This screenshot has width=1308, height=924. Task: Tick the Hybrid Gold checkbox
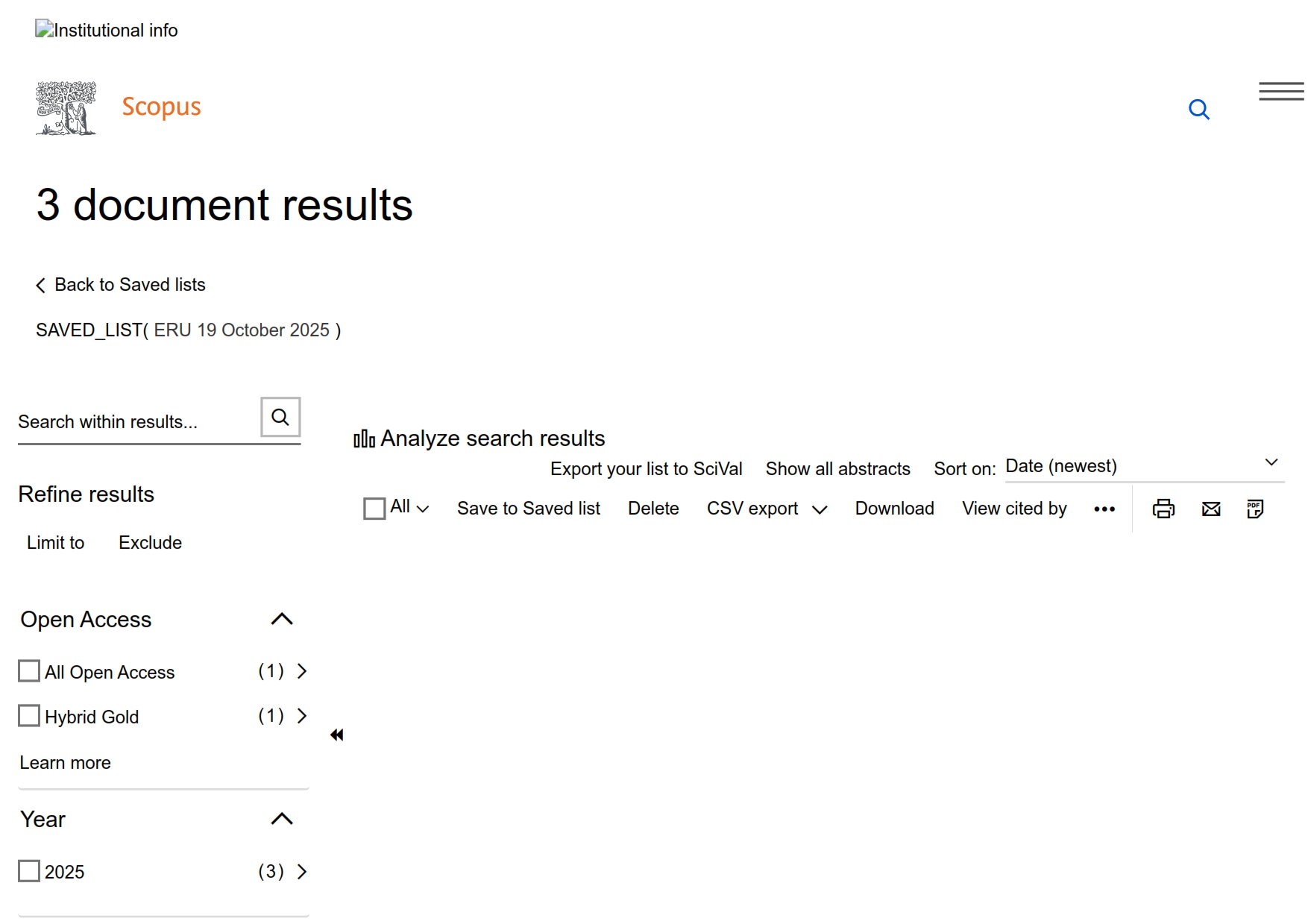[29, 716]
